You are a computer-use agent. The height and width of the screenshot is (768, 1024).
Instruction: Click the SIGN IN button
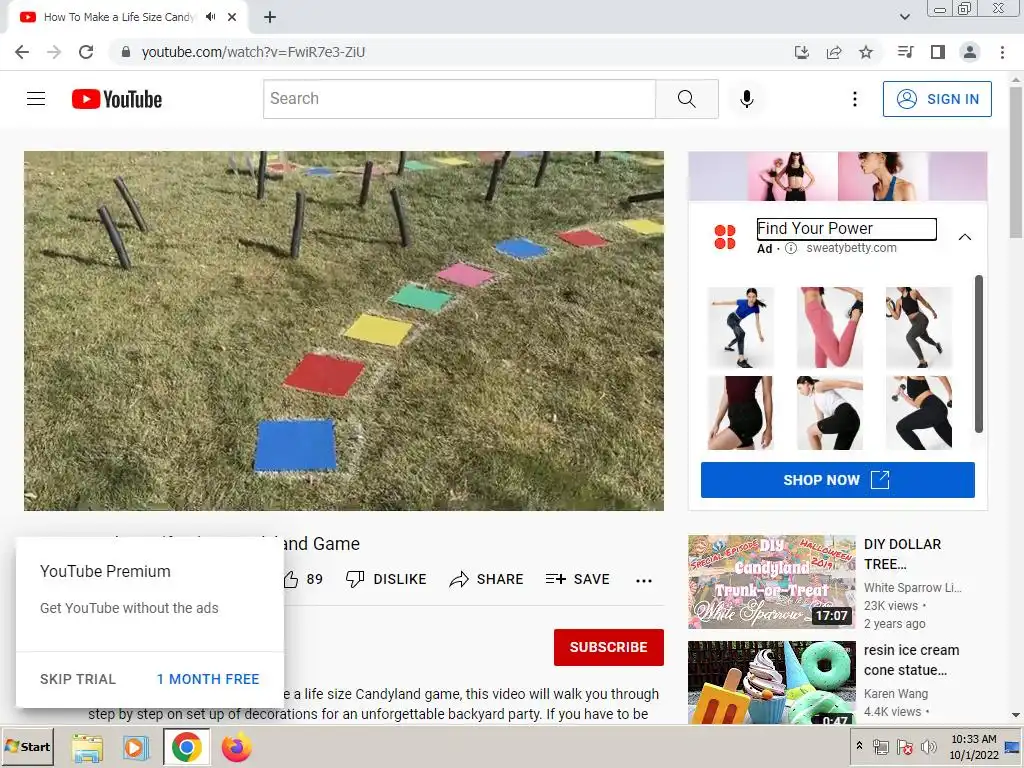[936, 99]
